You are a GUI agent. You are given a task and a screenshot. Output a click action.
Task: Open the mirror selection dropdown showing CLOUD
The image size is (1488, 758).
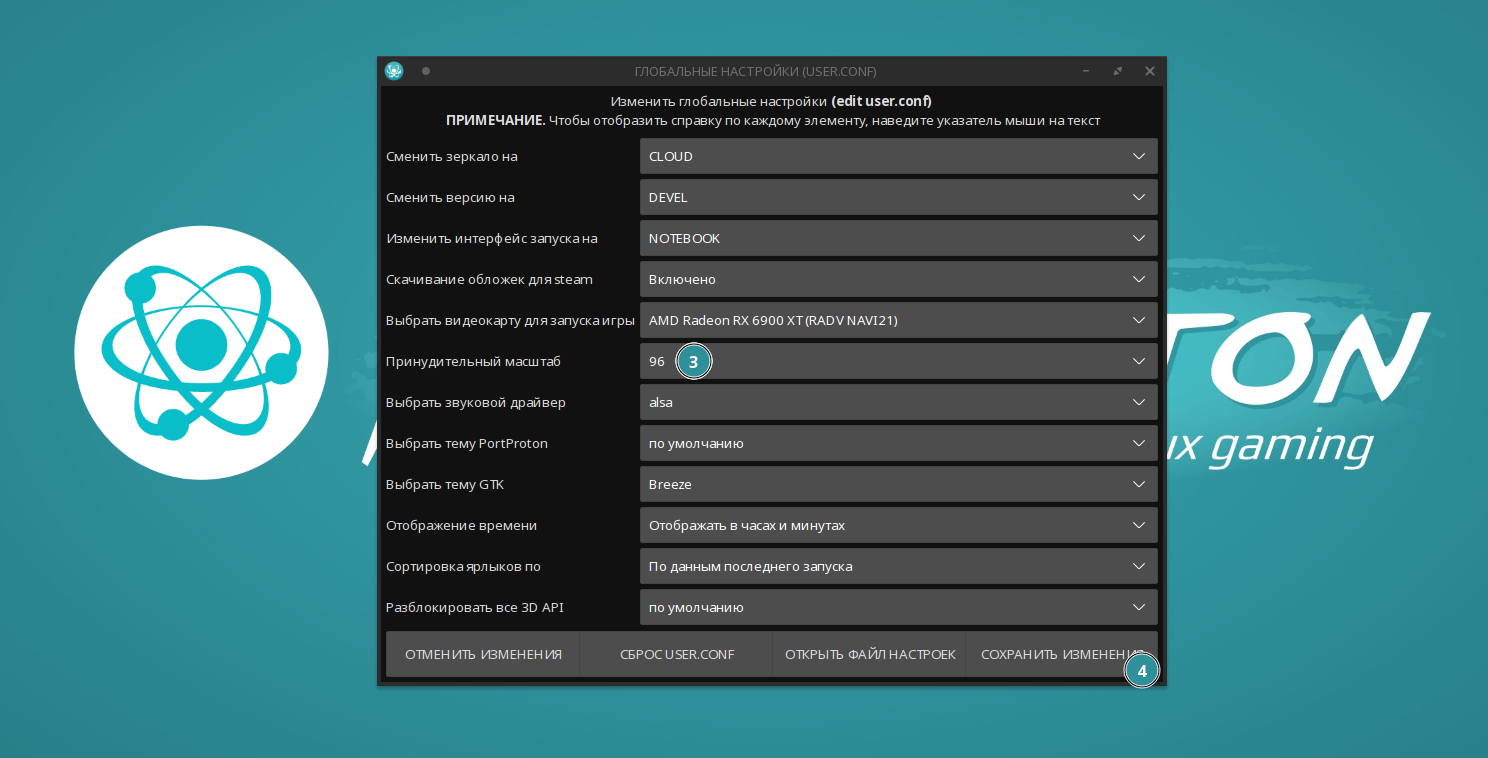click(x=897, y=156)
